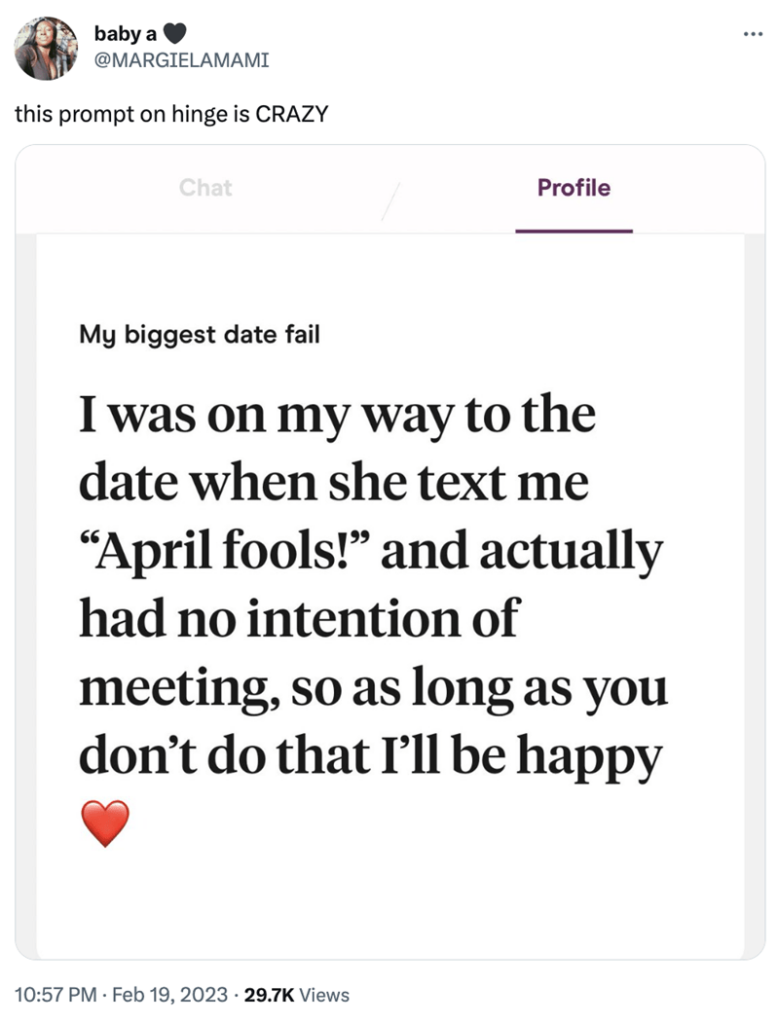The height and width of the screenshot is (1024, 779).
Task: Click the slash divider between Chat and Profile
Action: click(x=389, y=195)
